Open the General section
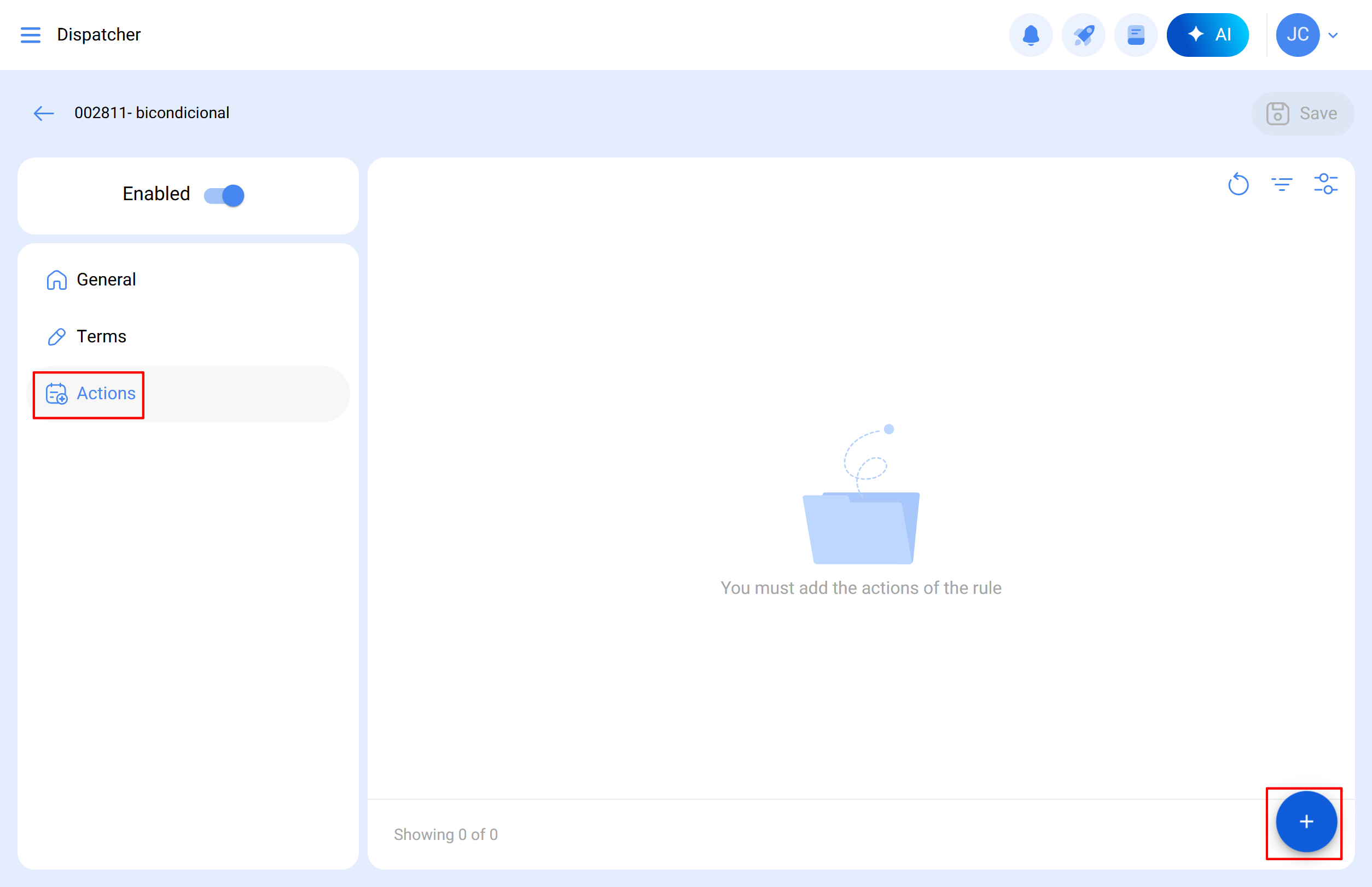 click(x=106, y=279)
